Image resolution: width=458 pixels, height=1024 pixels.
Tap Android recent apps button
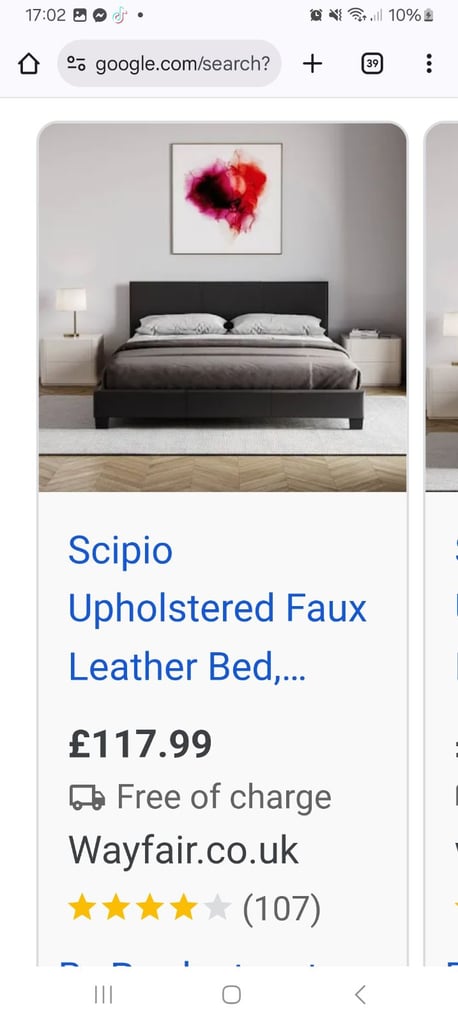[x=103, y=995]
